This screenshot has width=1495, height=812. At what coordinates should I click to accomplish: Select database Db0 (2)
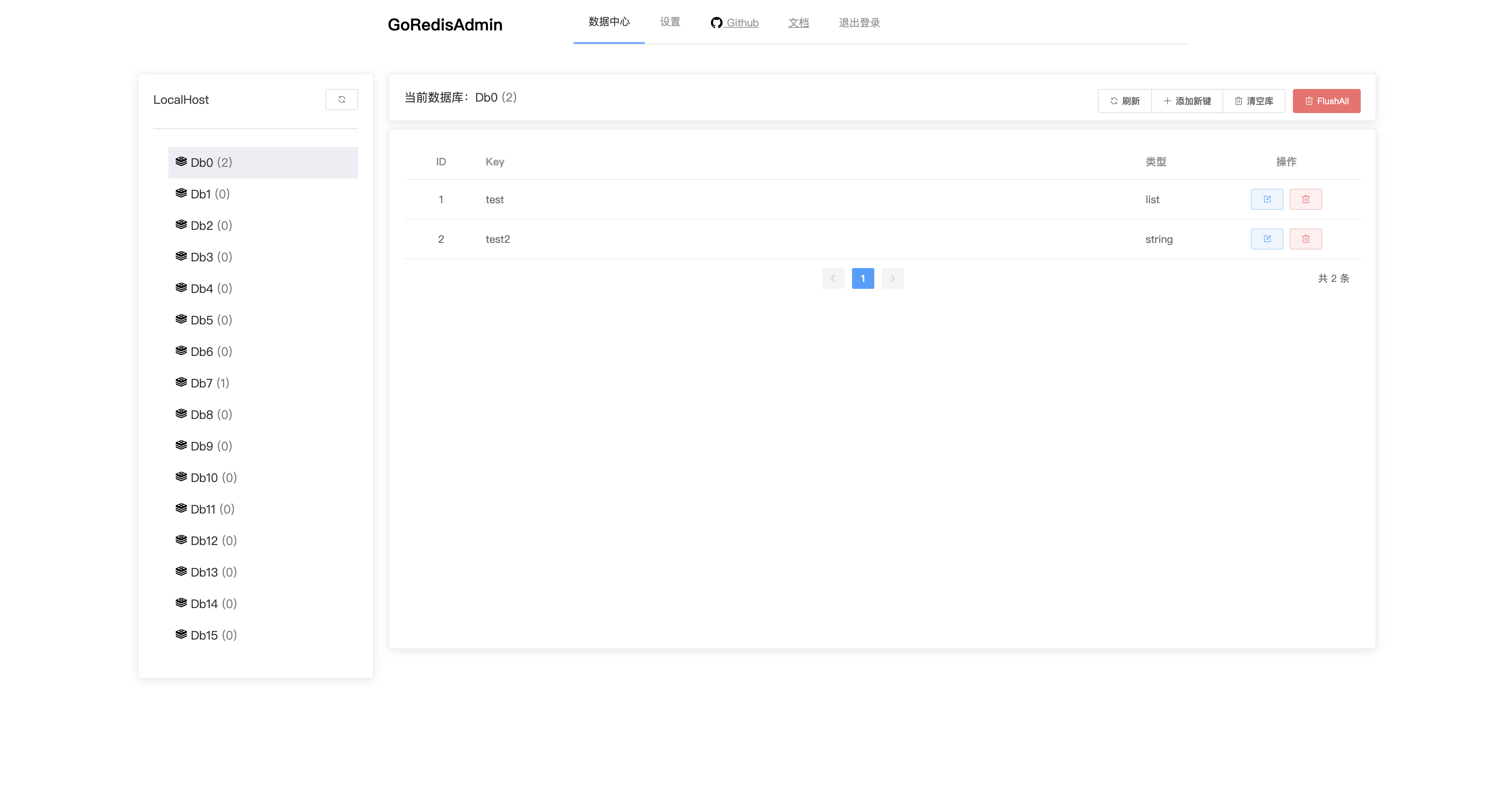point(263,162)
